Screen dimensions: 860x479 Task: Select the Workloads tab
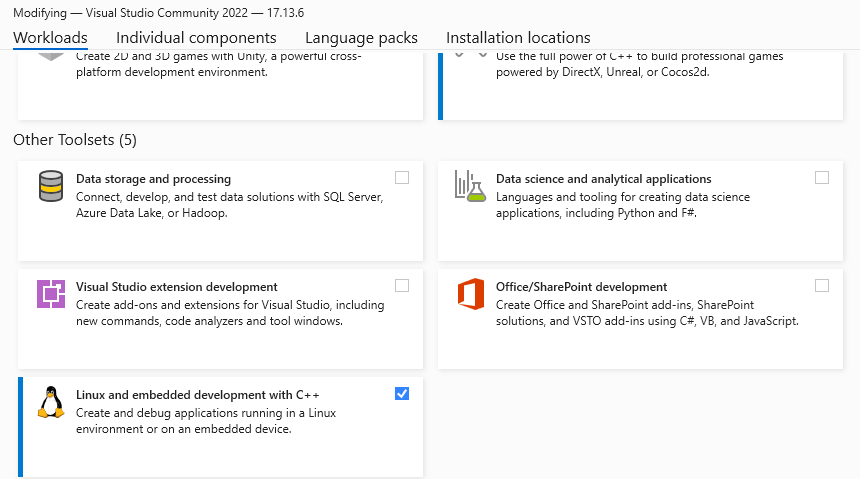pyautogui.click(x=50, y=38)
